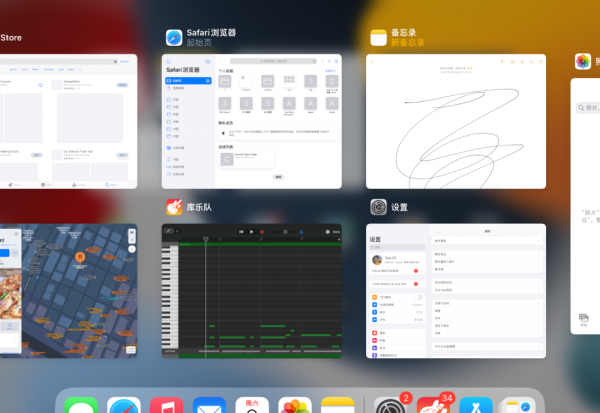Select the Safari浏览器 title above the card

tap(211, 33)
